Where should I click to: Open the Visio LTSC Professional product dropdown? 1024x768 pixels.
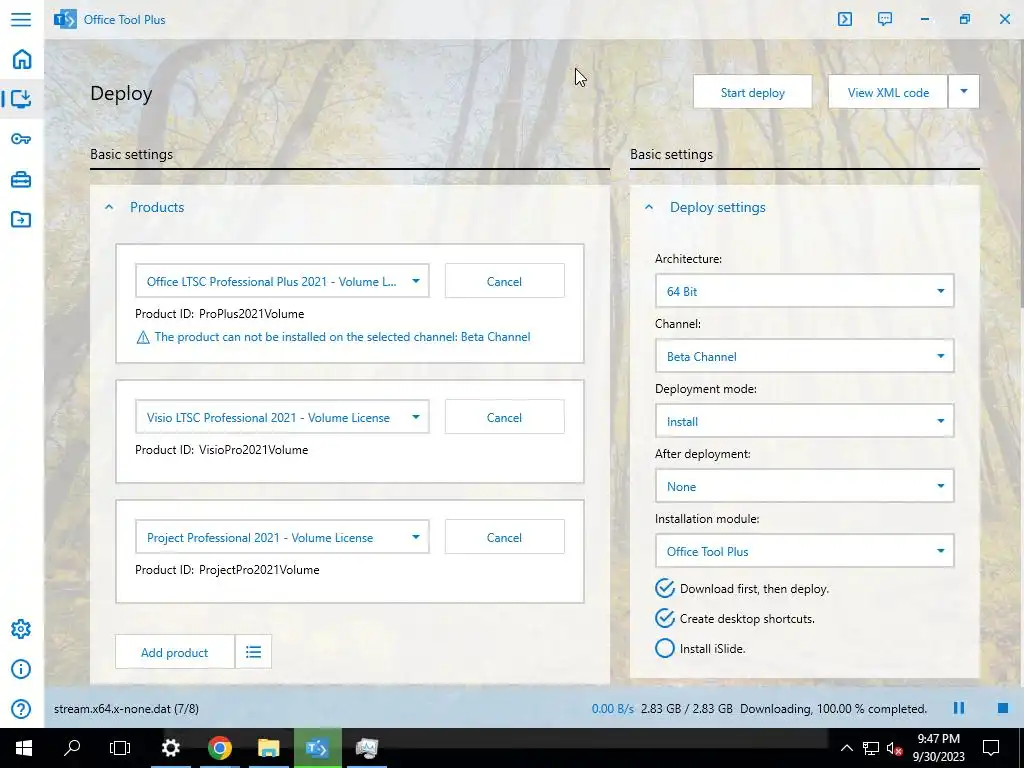(x=282, y=417)
